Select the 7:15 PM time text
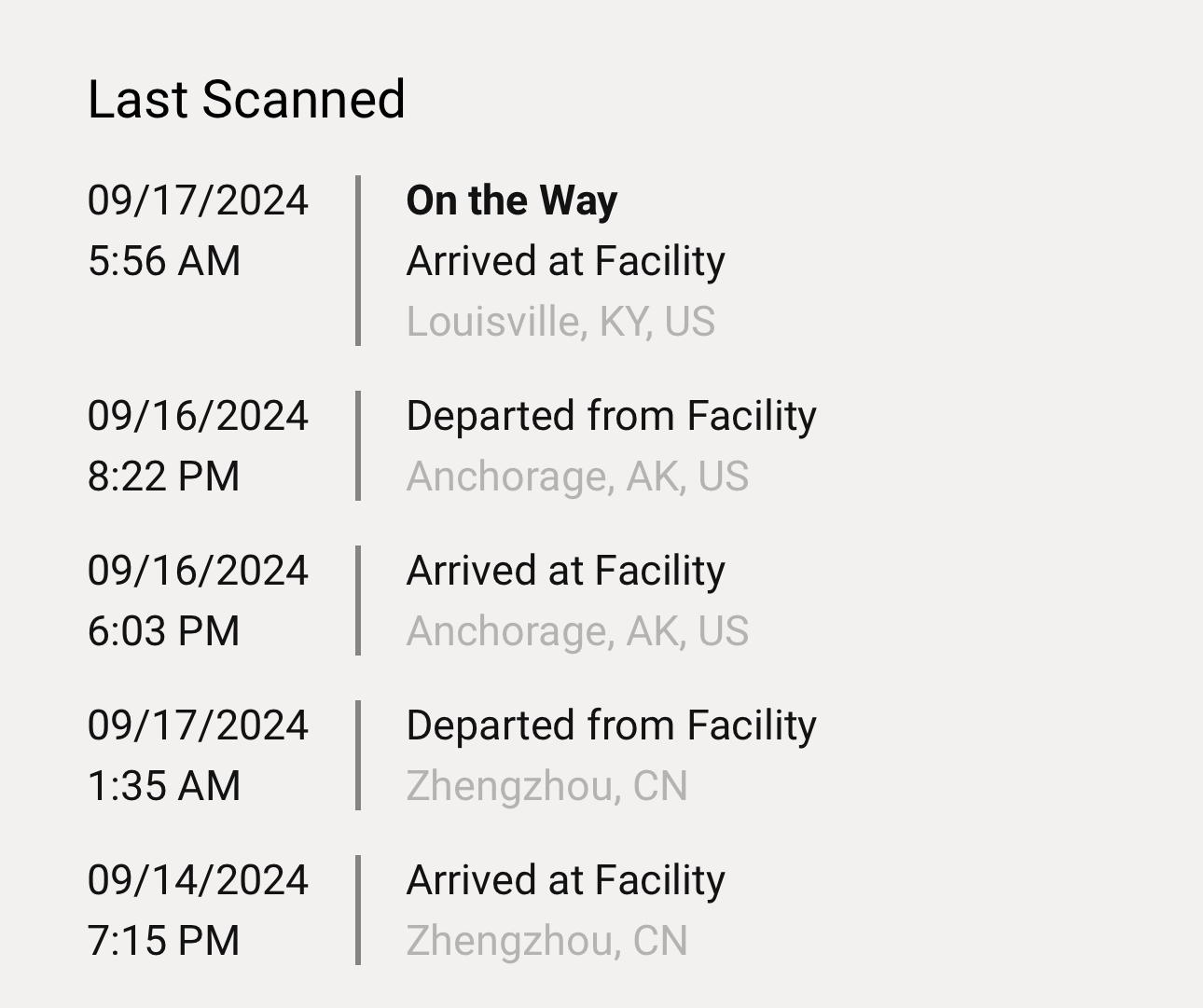 coord(164,941)
